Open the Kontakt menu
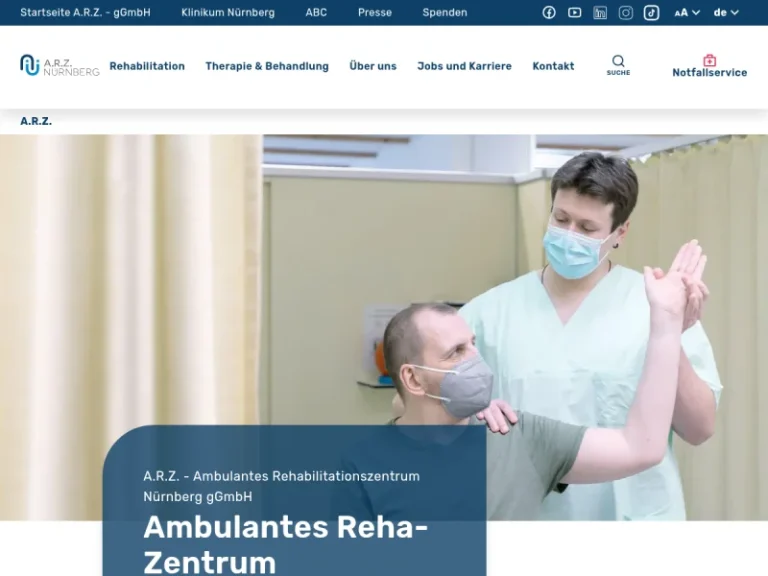Viewport: 768px width, 576px height. point(553,66)
